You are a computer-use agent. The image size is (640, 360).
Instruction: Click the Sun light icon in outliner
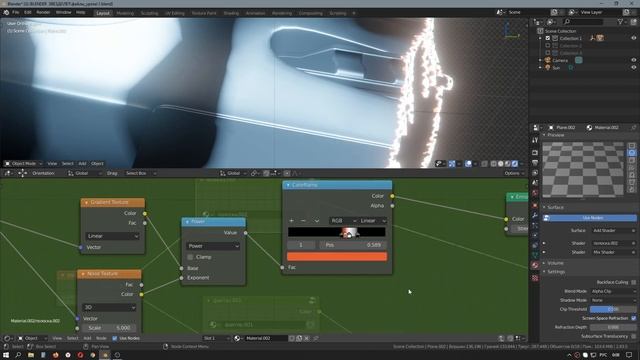(x=548, y=67)
